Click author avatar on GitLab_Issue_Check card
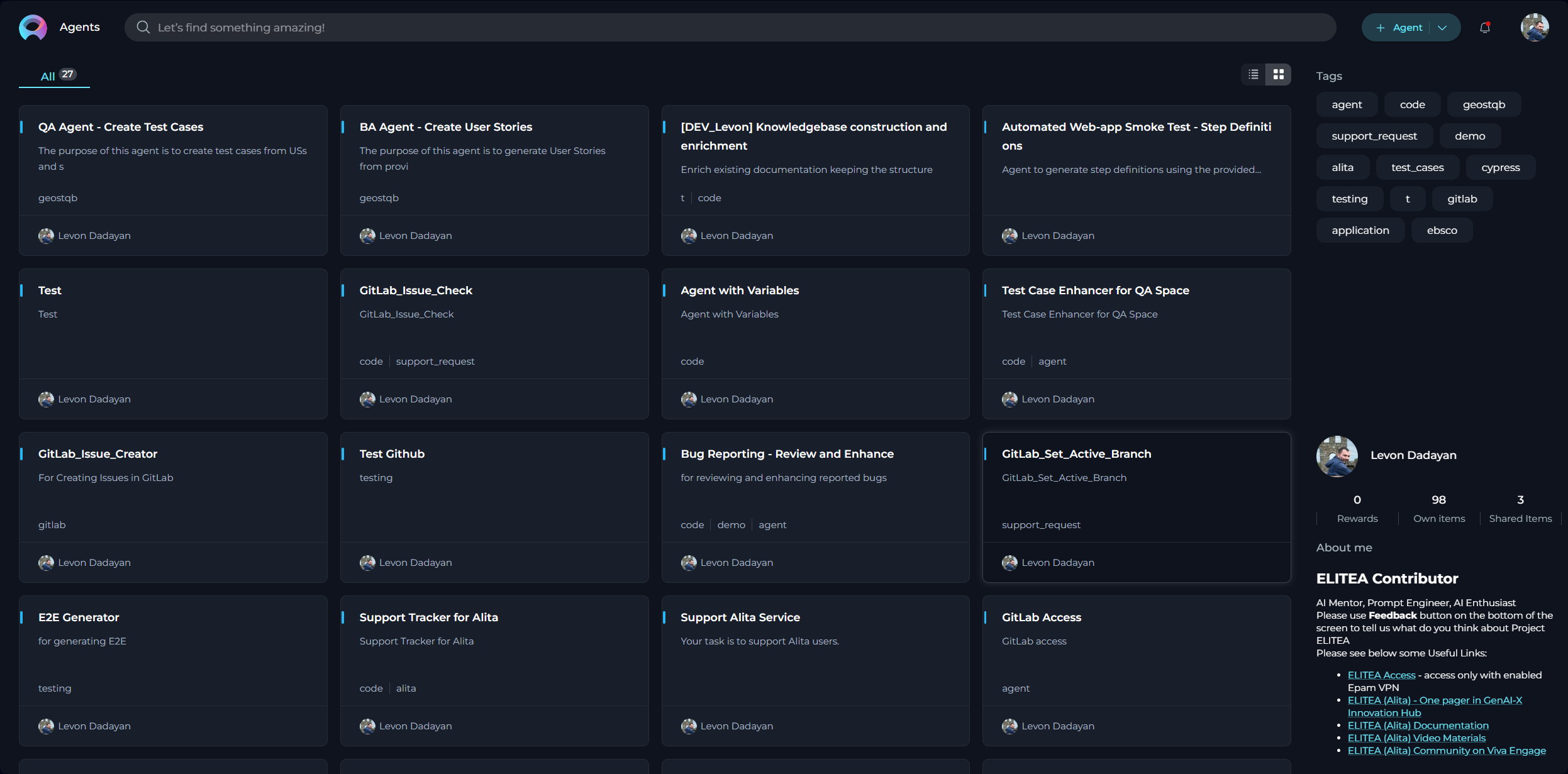1568x774 pixels. click(x=367, y=399)
